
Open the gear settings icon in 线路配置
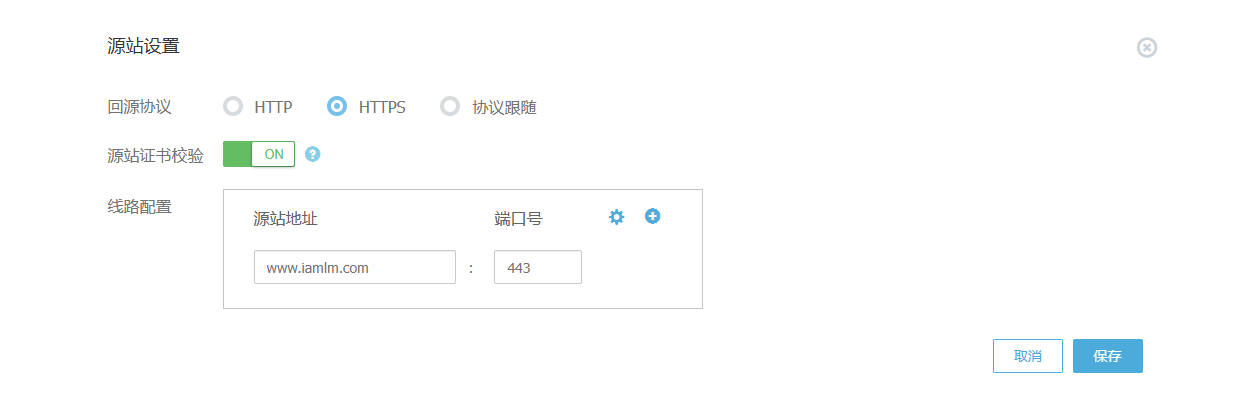point(617,217)
